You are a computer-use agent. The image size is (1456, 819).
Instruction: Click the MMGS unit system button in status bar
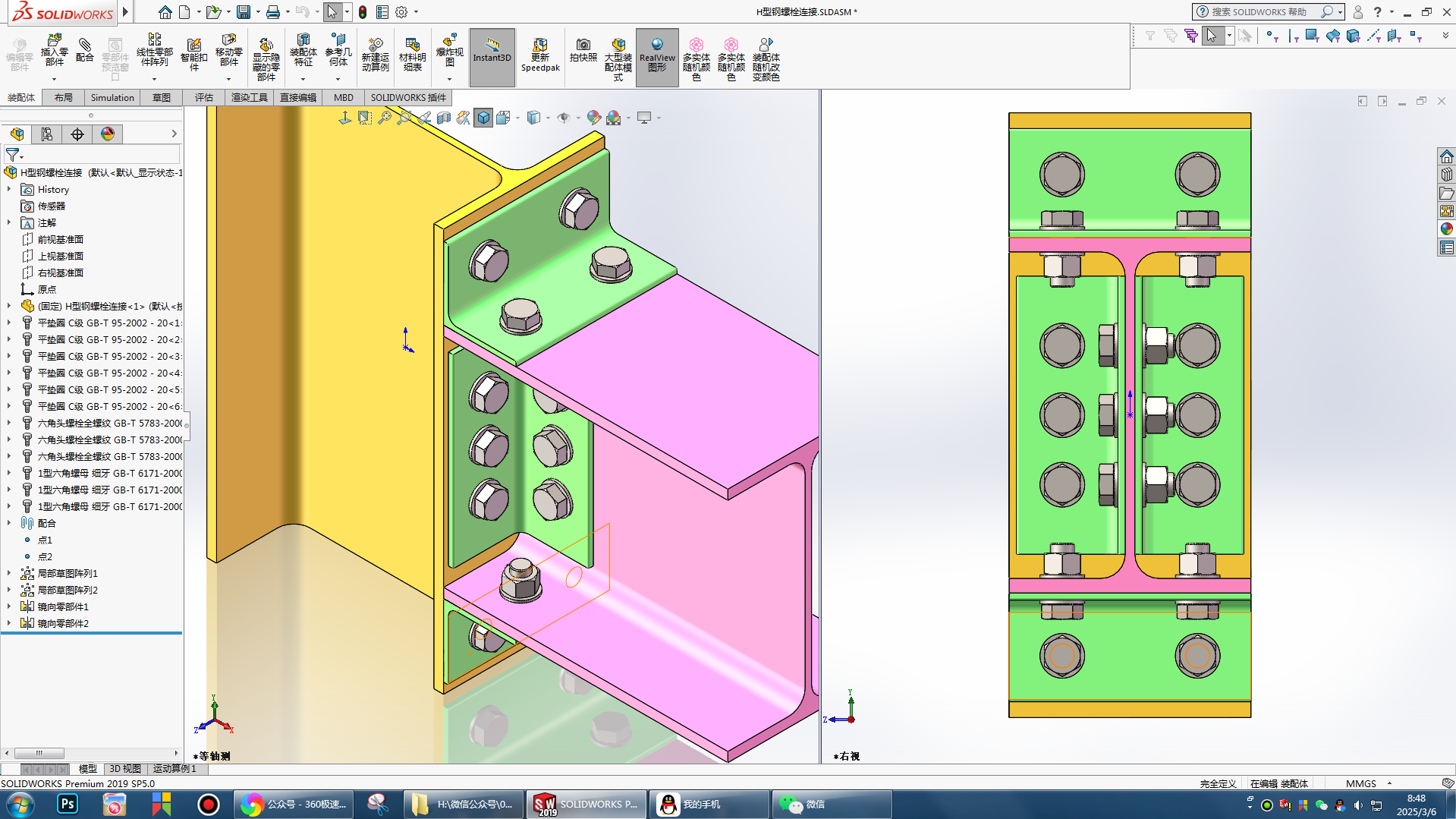(x=1361, y=783)
